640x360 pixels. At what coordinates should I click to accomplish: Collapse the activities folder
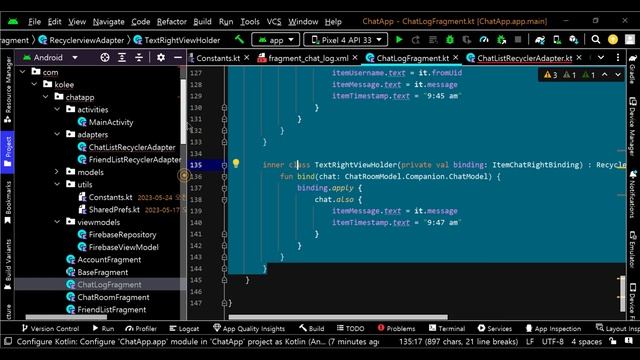tap(58, 109)
